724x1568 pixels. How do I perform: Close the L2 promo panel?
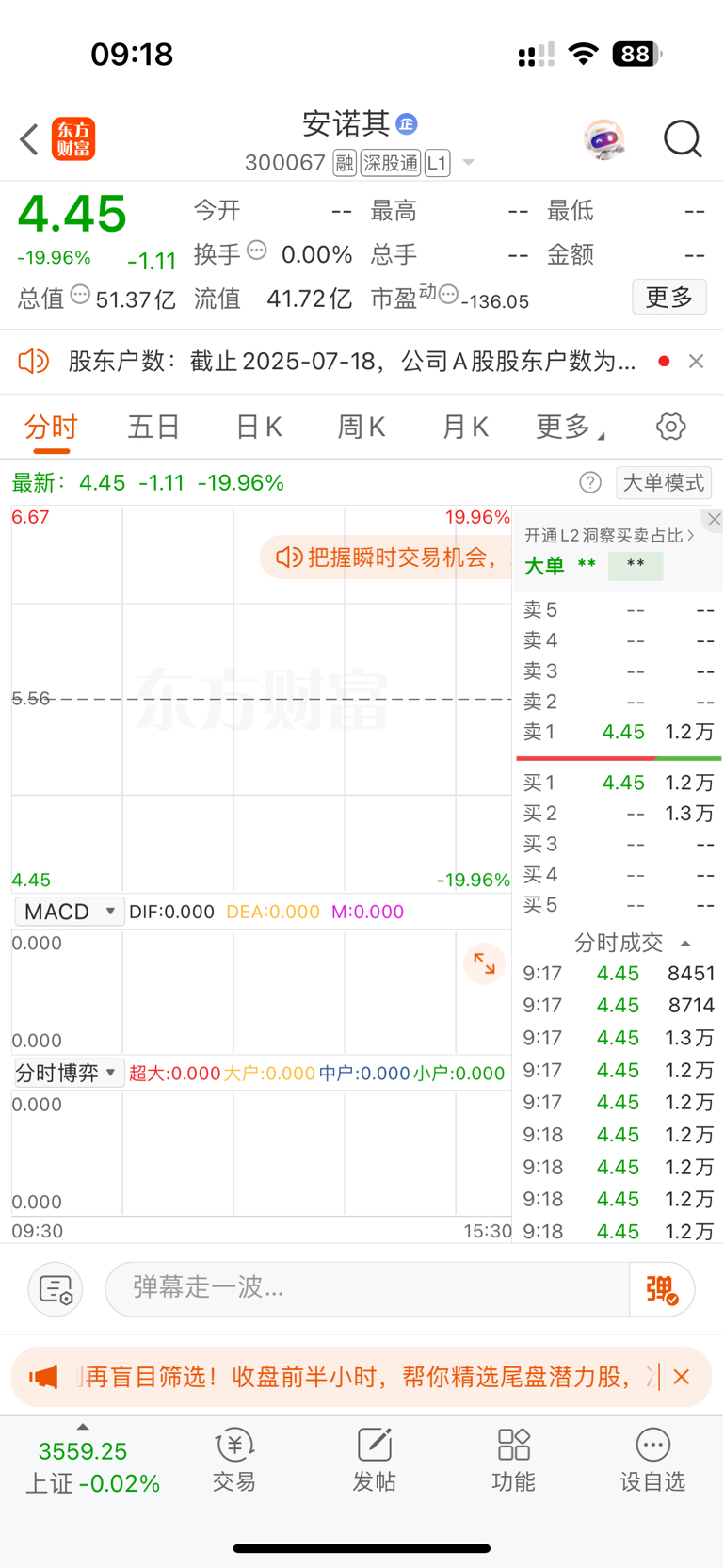tap(714, 519)
